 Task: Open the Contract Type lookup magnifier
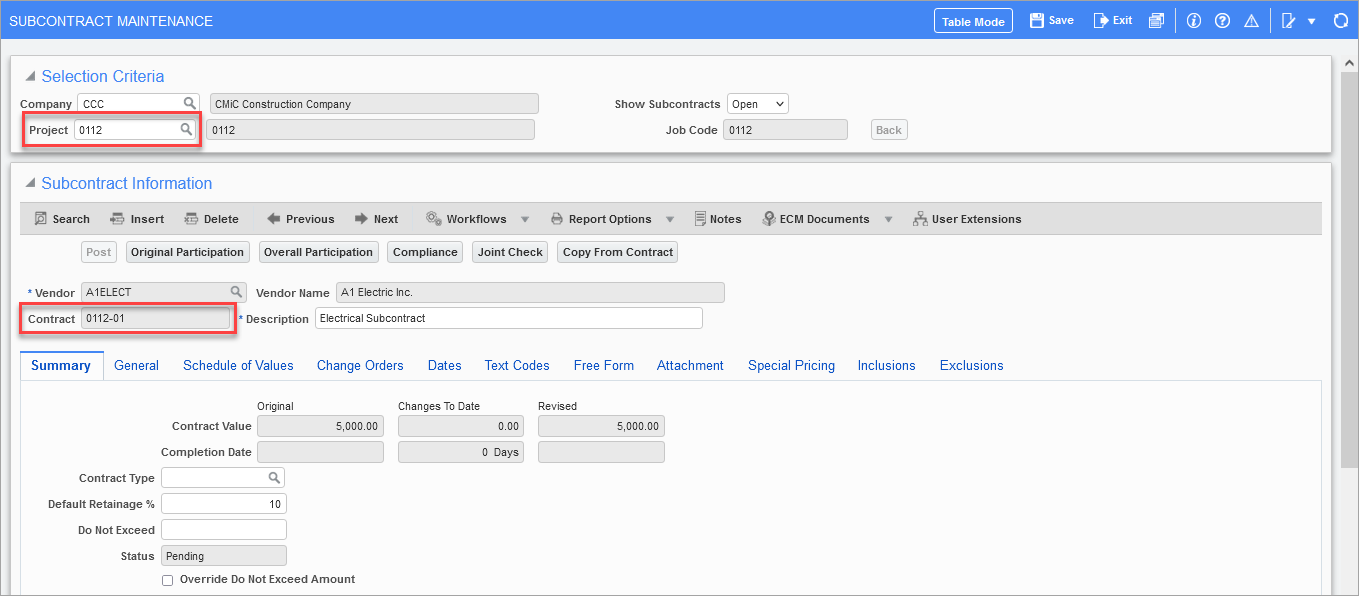pyautogui.click(x=274, y=478)
